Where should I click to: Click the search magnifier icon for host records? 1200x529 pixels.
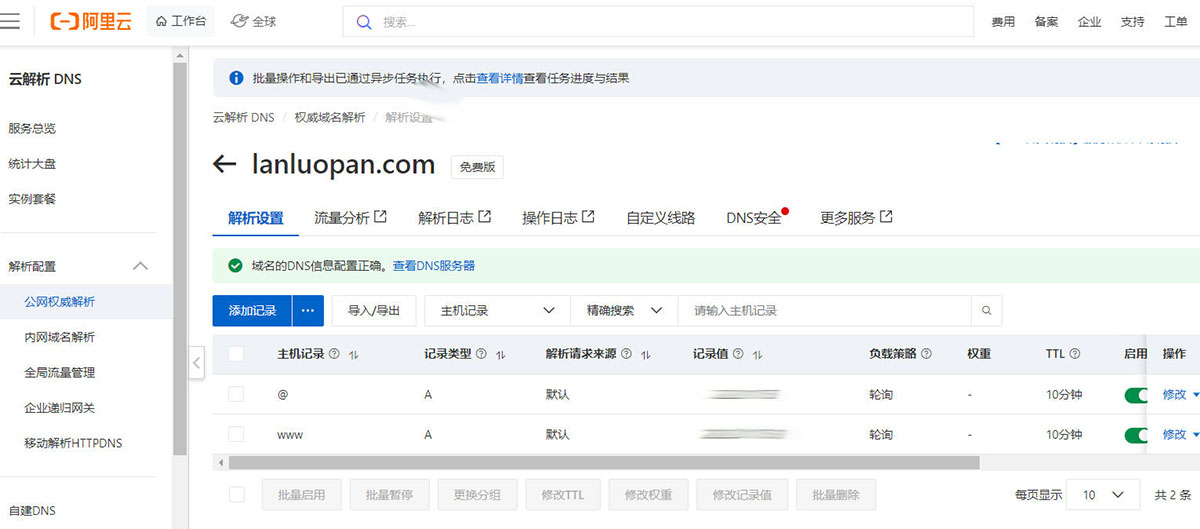pyautogui.click(x=986, y=311)
